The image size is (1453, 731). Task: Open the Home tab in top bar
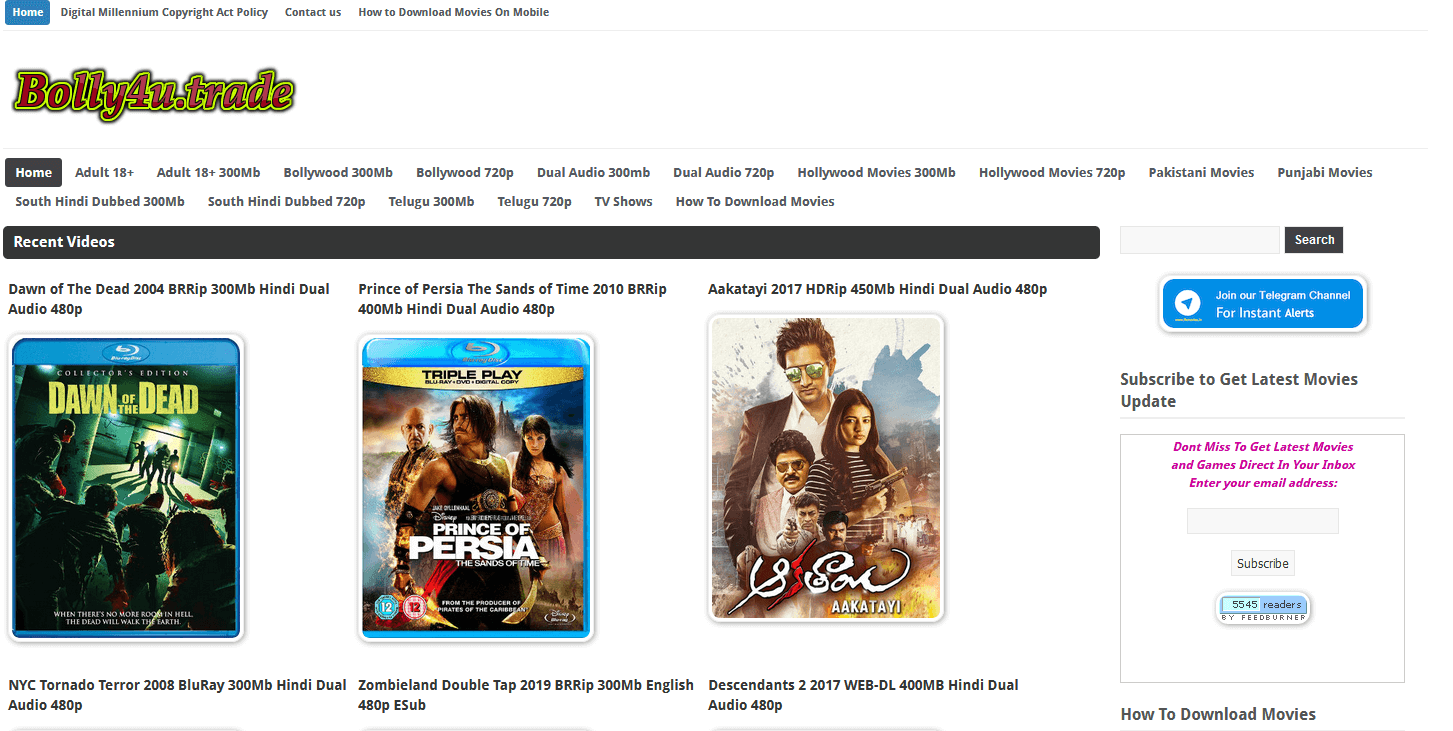tap(28, 12)
